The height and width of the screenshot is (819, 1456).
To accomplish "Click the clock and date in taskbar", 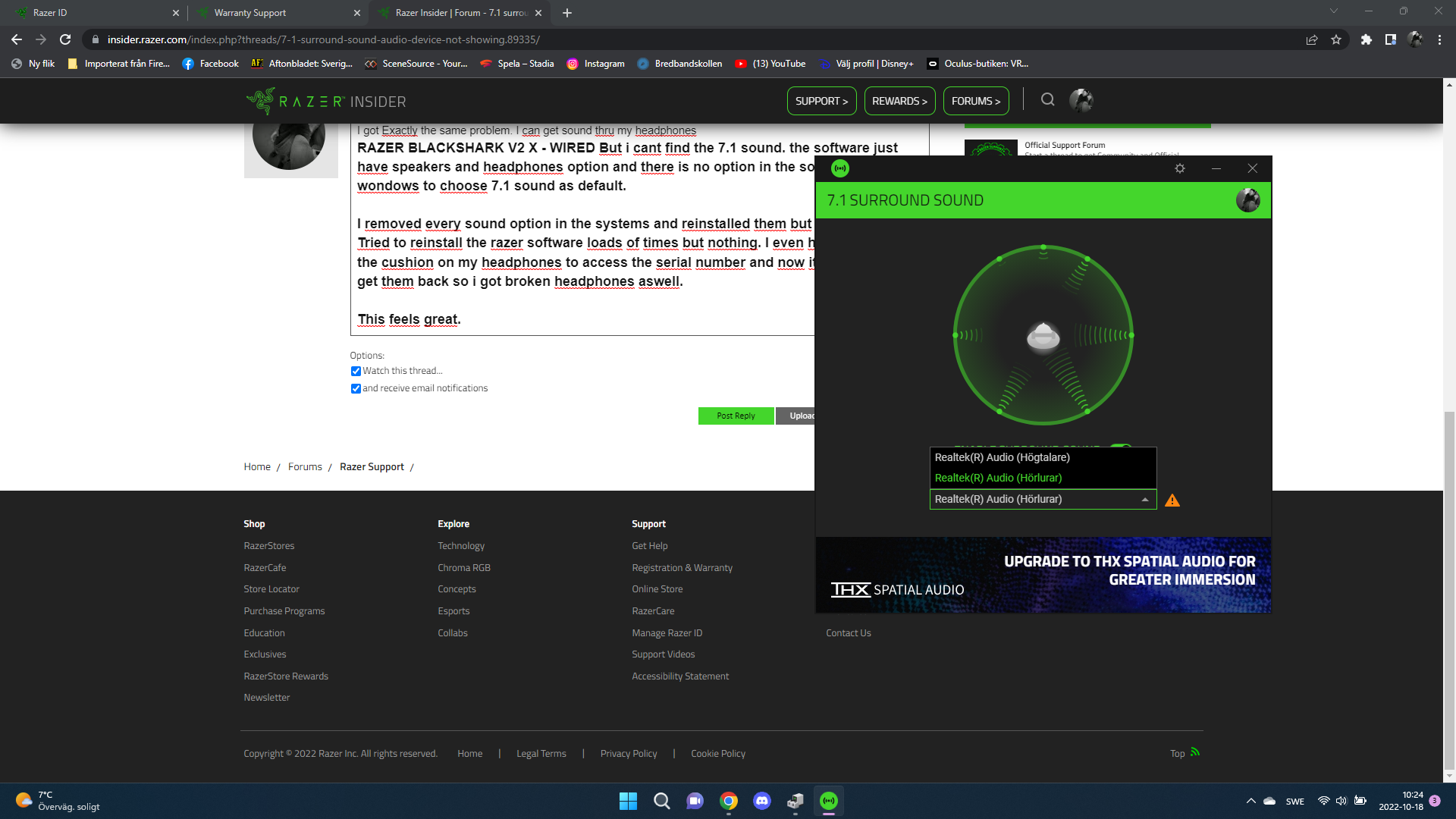I will coord(1401,801).
